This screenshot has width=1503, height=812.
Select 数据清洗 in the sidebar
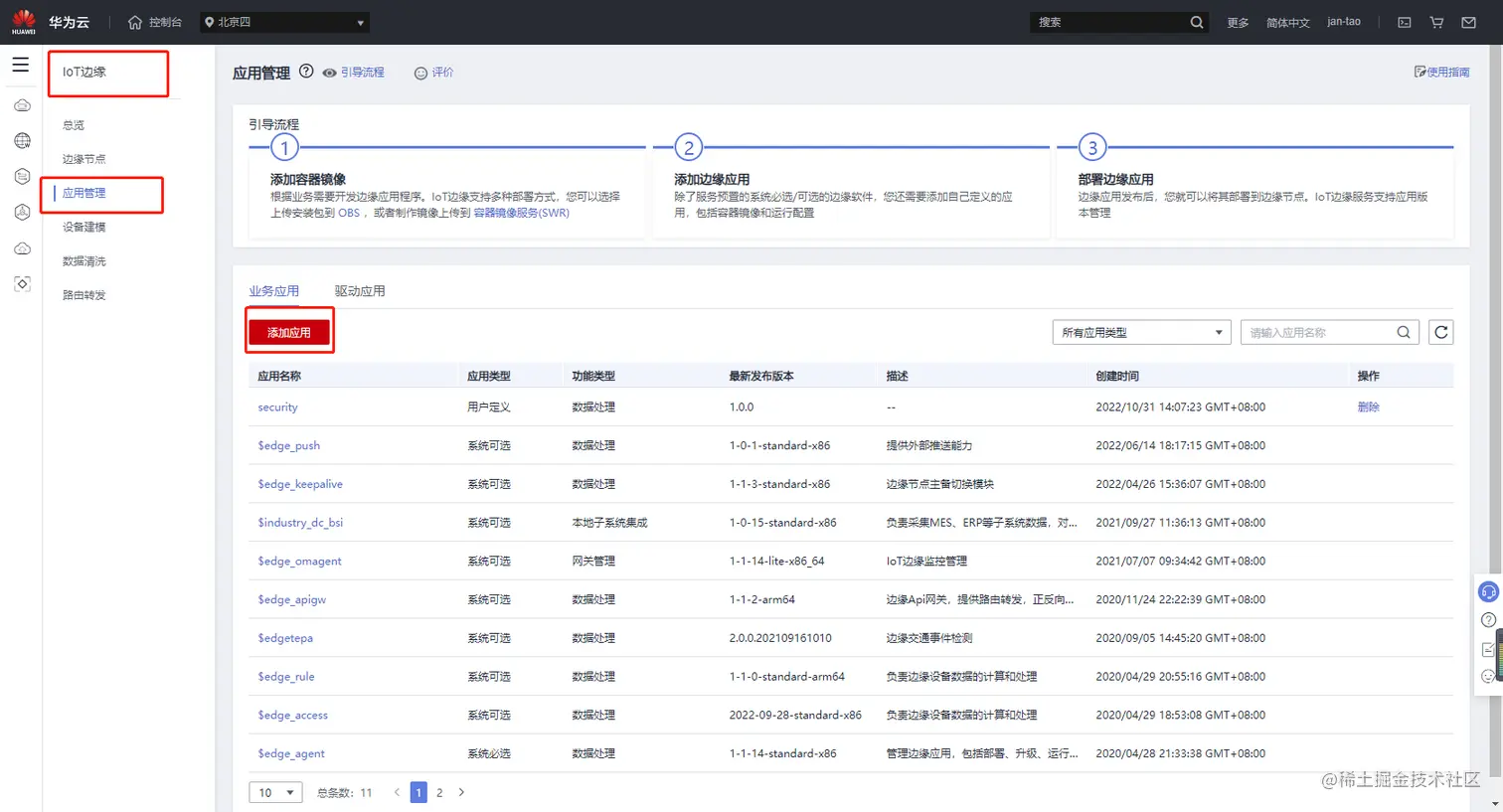83,261
